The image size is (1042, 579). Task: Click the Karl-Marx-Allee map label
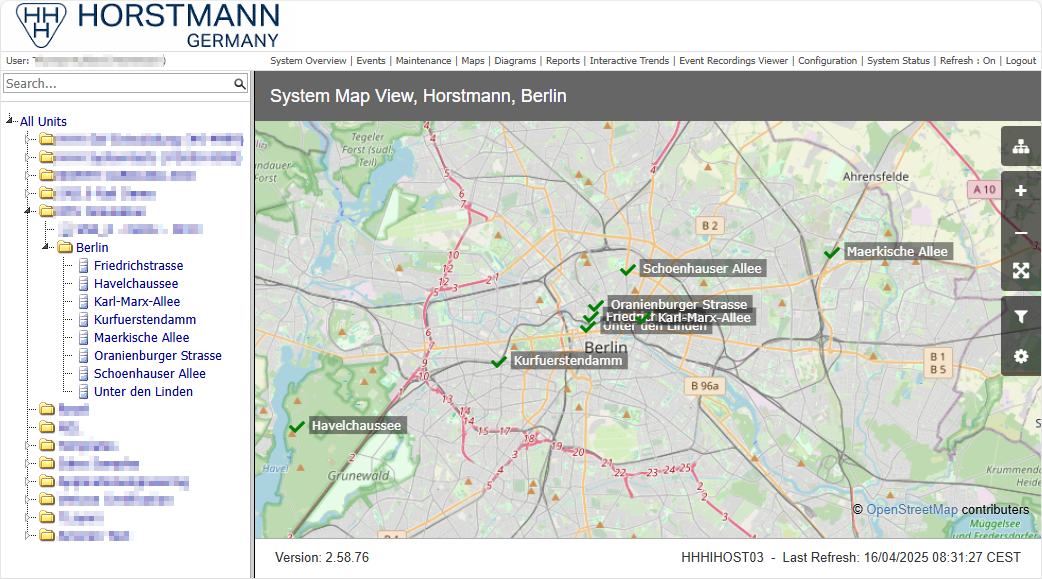[704, 318]
